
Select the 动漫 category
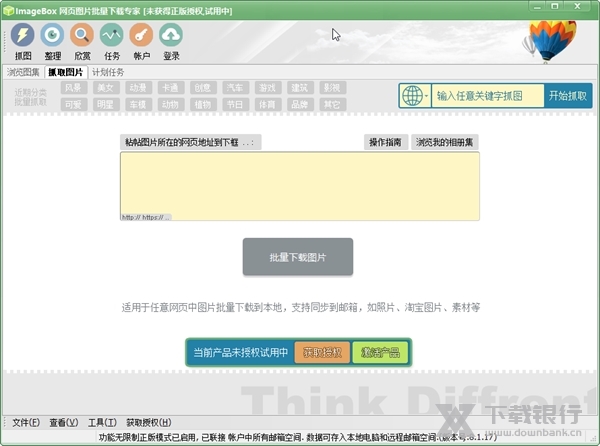coord(138,88)
